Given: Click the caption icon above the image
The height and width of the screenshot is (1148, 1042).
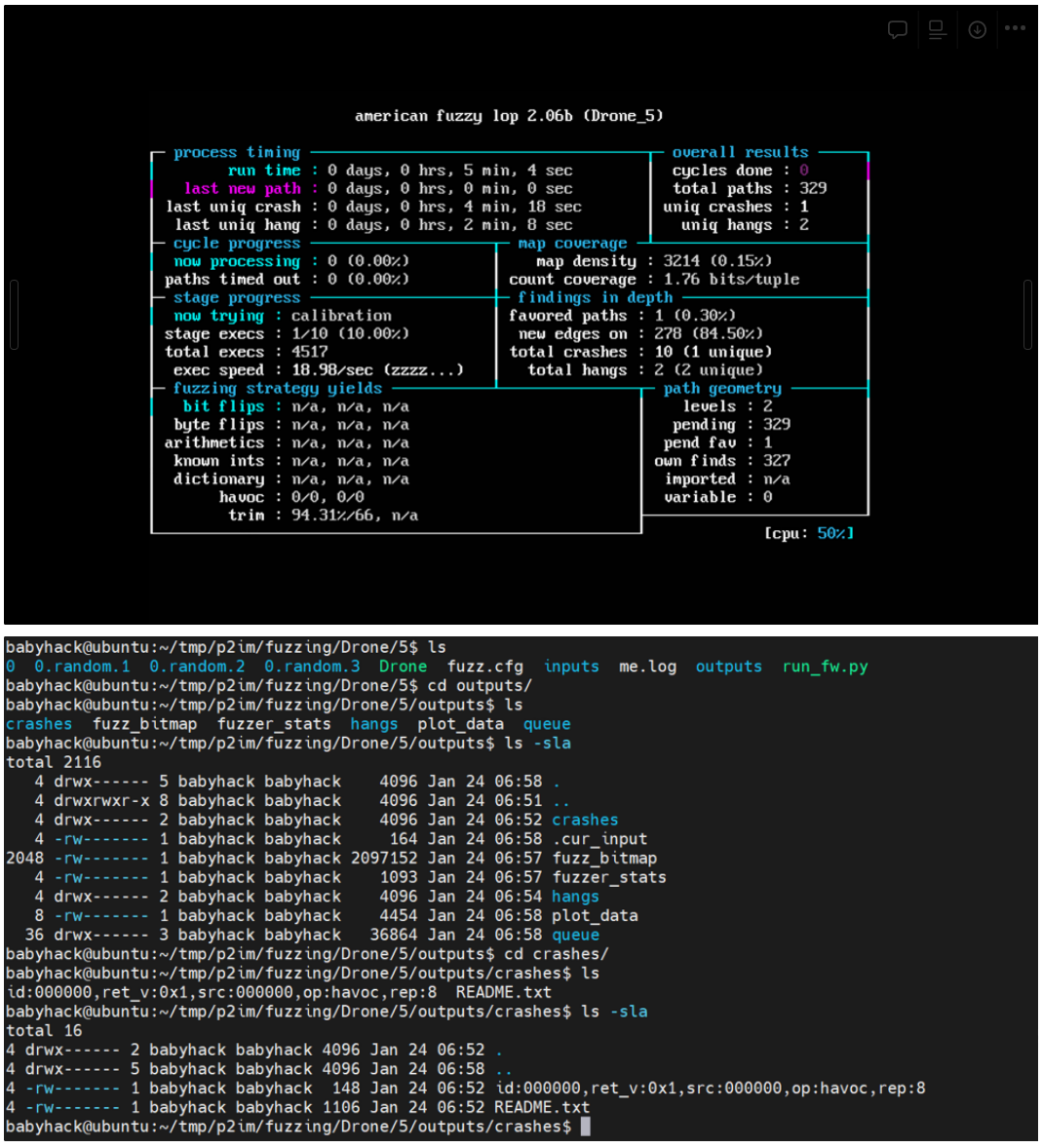Looking at the screenshot, I should point(938,29).
